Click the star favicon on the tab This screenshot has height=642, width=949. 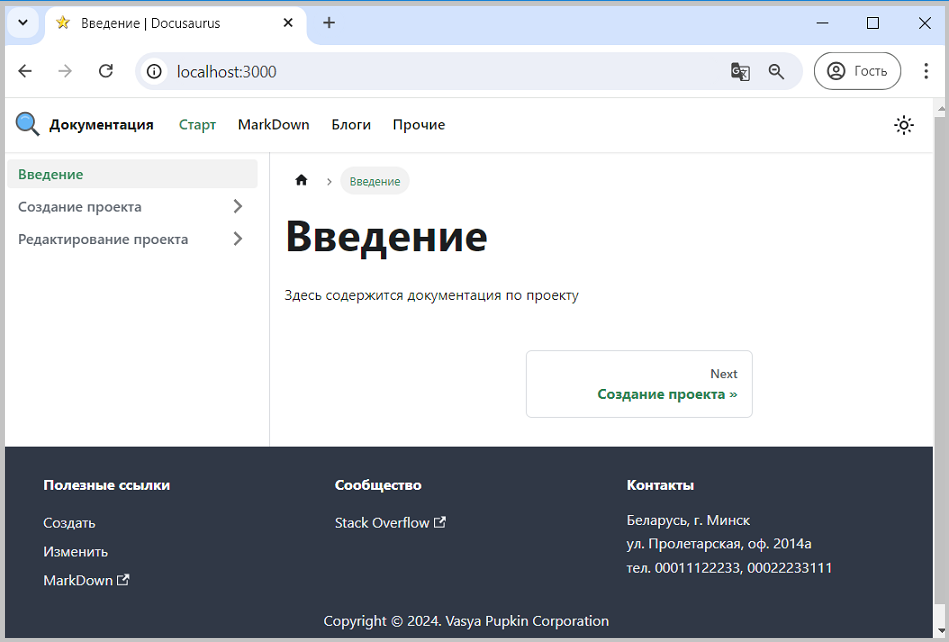(x=63, y=23)
